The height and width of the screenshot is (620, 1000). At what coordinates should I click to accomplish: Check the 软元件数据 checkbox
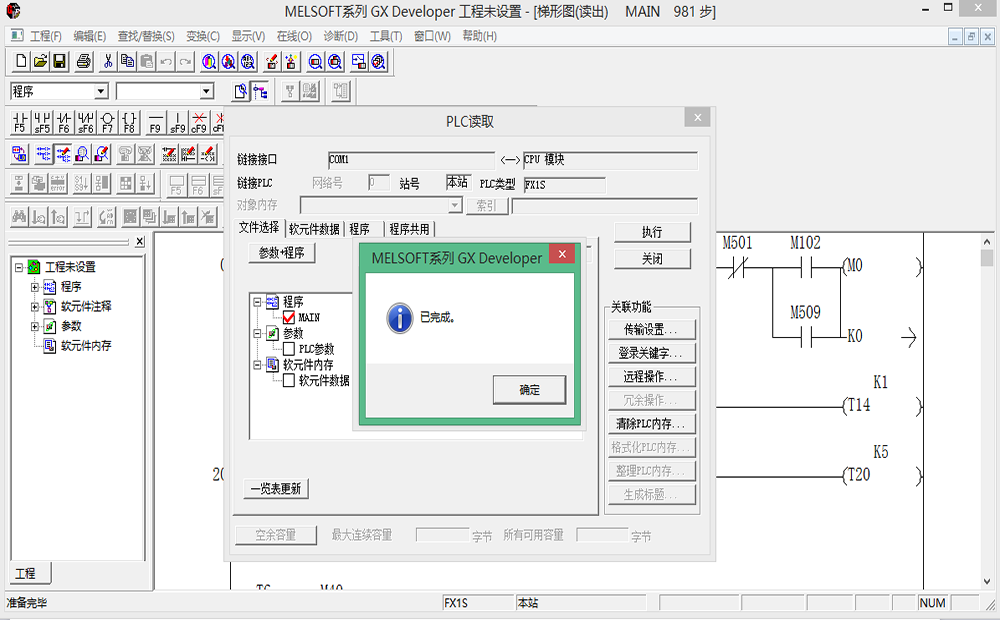[x=289, y=381]
